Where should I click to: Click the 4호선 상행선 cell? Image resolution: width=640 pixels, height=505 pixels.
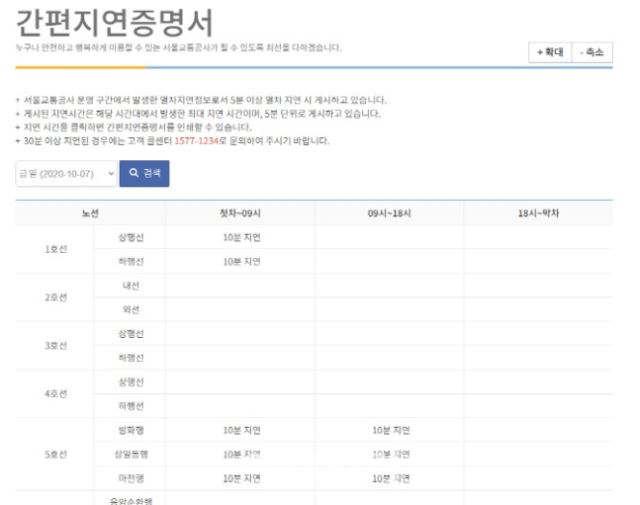(x=131, y=382)
